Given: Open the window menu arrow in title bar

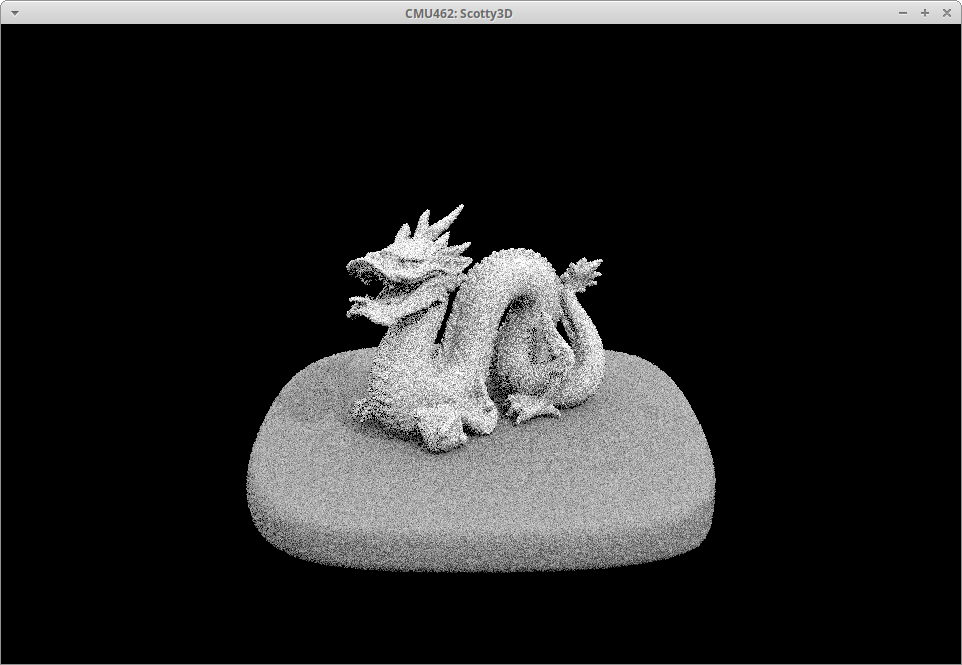Looking at the screenshot, I should pos(14,13).
